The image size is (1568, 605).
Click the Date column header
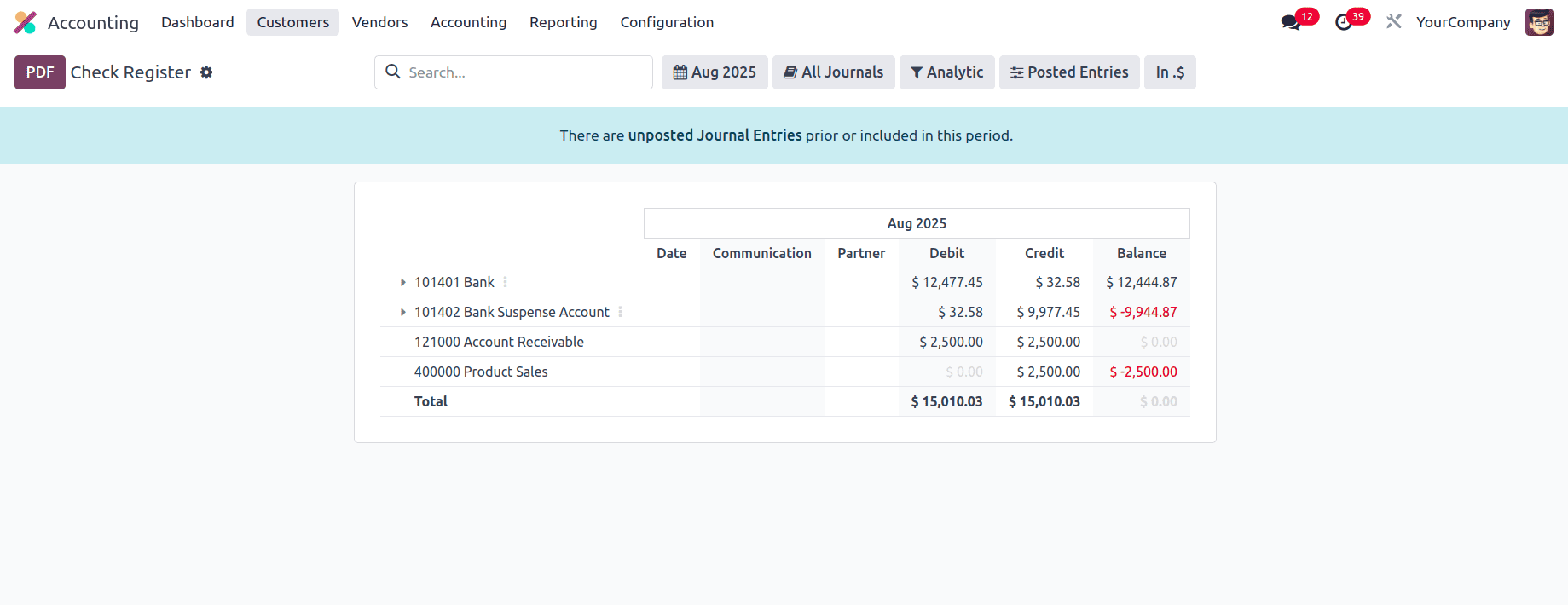coord(672,253)
